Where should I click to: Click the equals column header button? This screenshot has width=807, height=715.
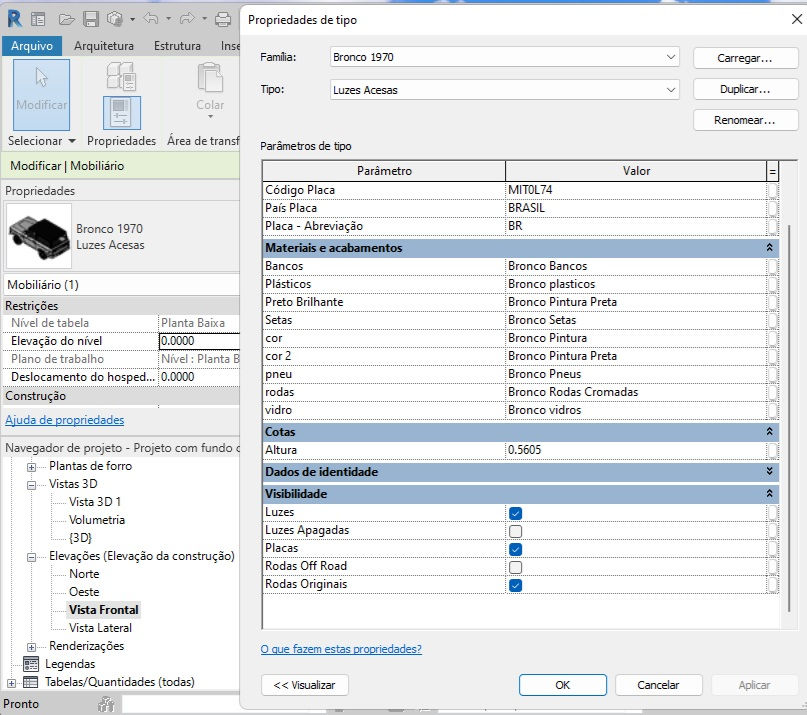tap(772, 171)
